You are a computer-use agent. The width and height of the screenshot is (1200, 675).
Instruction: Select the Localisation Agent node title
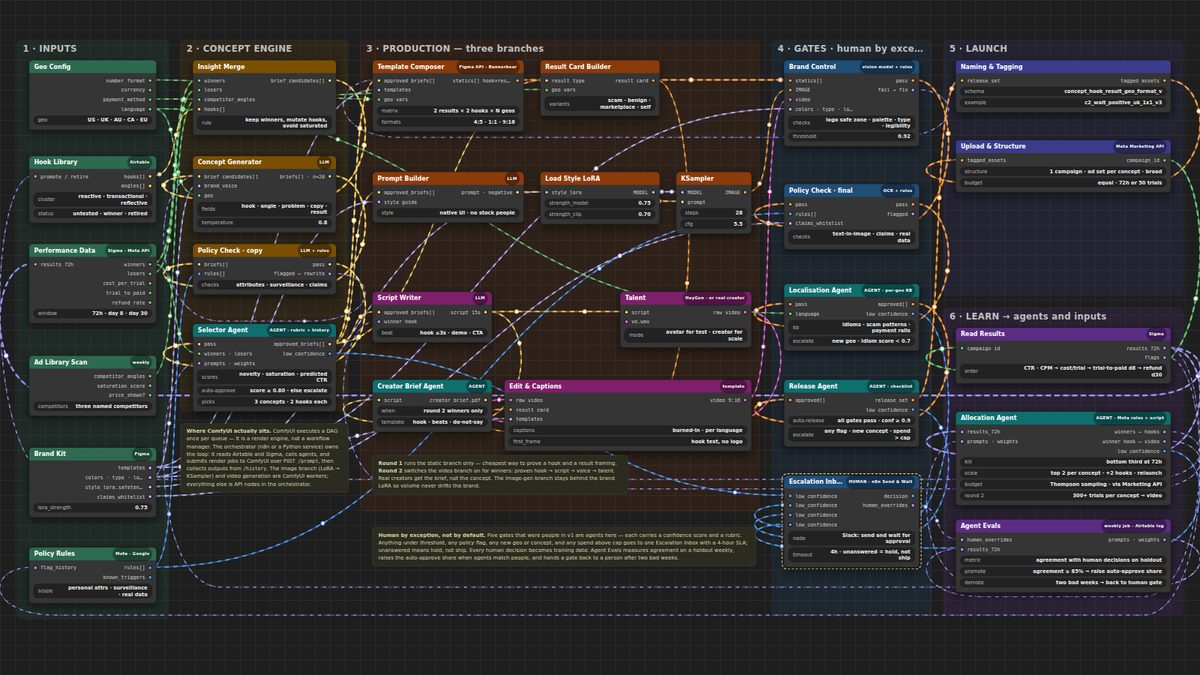(x=820, y=290)
